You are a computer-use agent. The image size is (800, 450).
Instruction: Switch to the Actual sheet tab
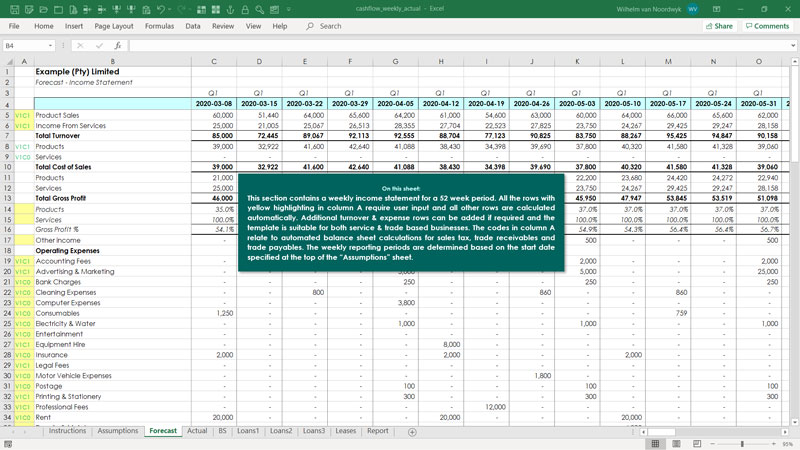(197, 431)
